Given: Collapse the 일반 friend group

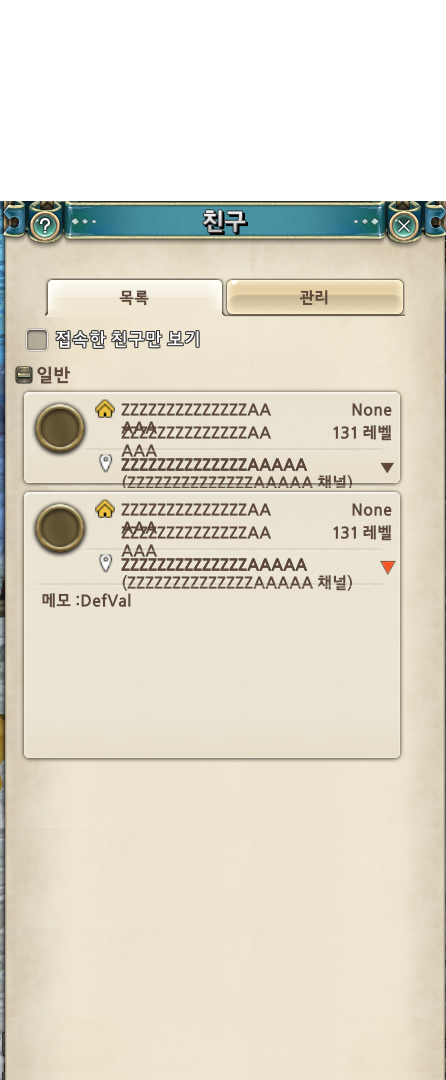Looking at the screenshot, I should coord(23,375).
